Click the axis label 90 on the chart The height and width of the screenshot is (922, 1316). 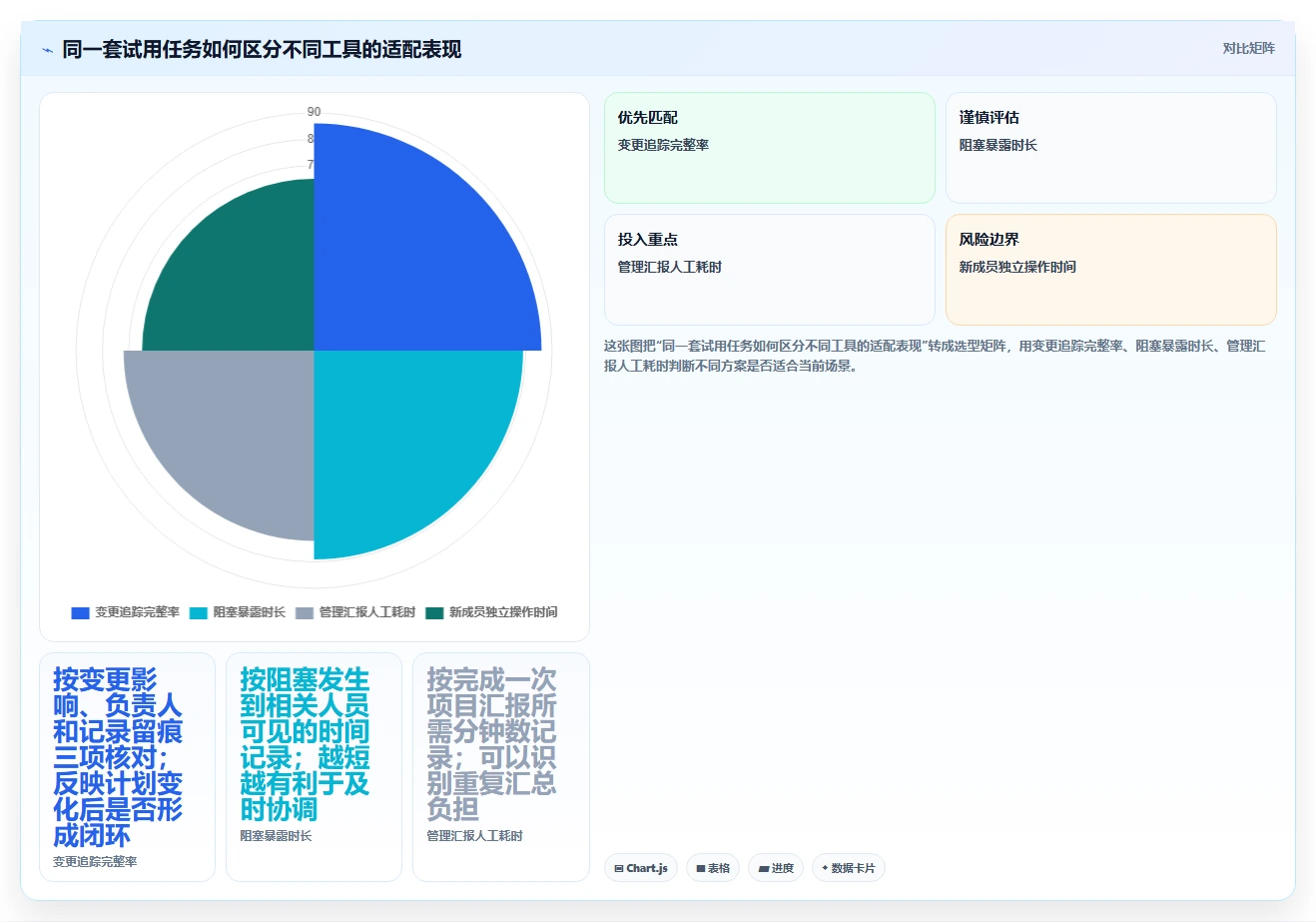[314, 112]
